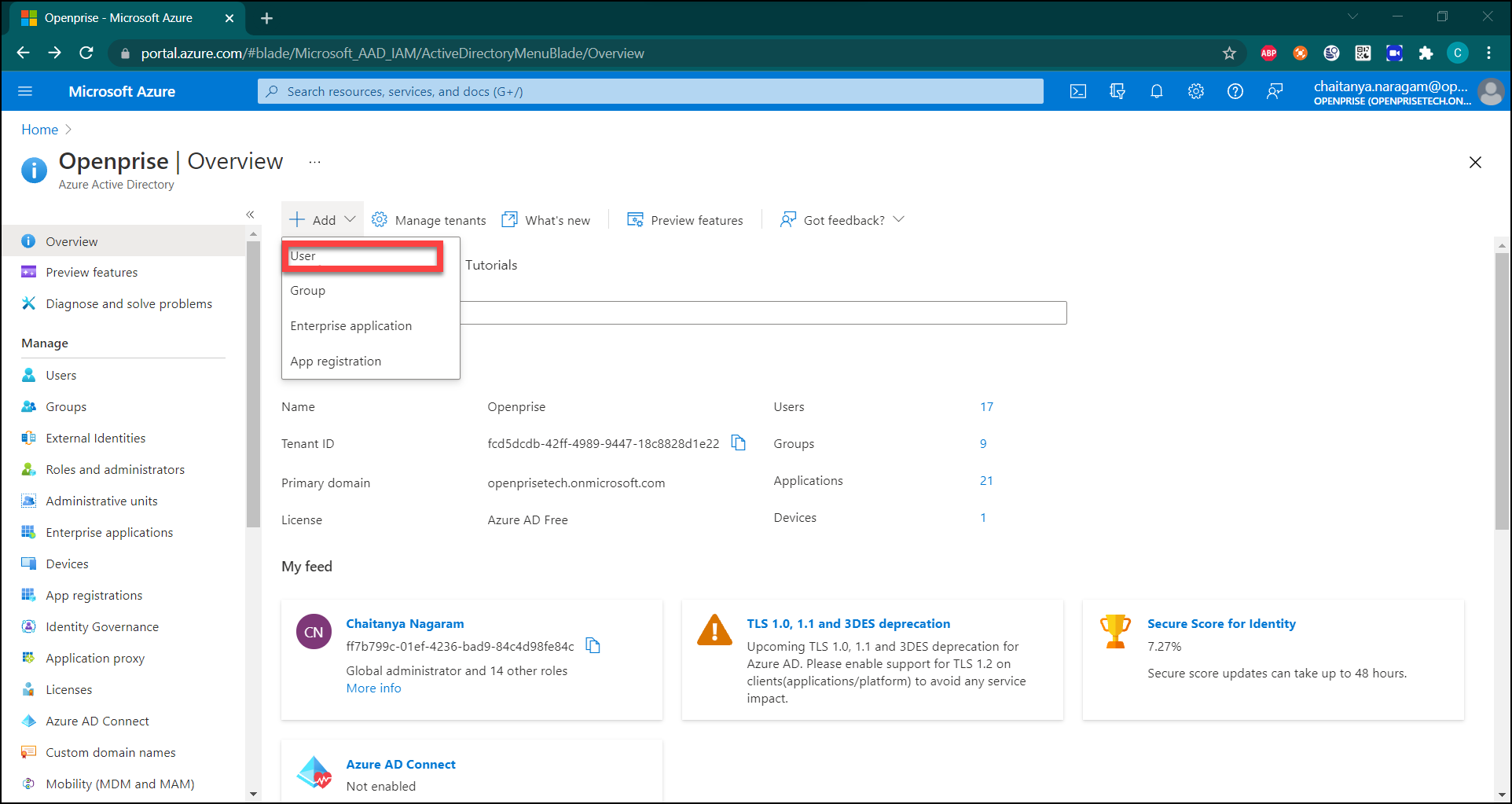Open the notifications bell
Image resolution: width=1512 pixels, height=804 pixels.
(x=1157, y=91)
